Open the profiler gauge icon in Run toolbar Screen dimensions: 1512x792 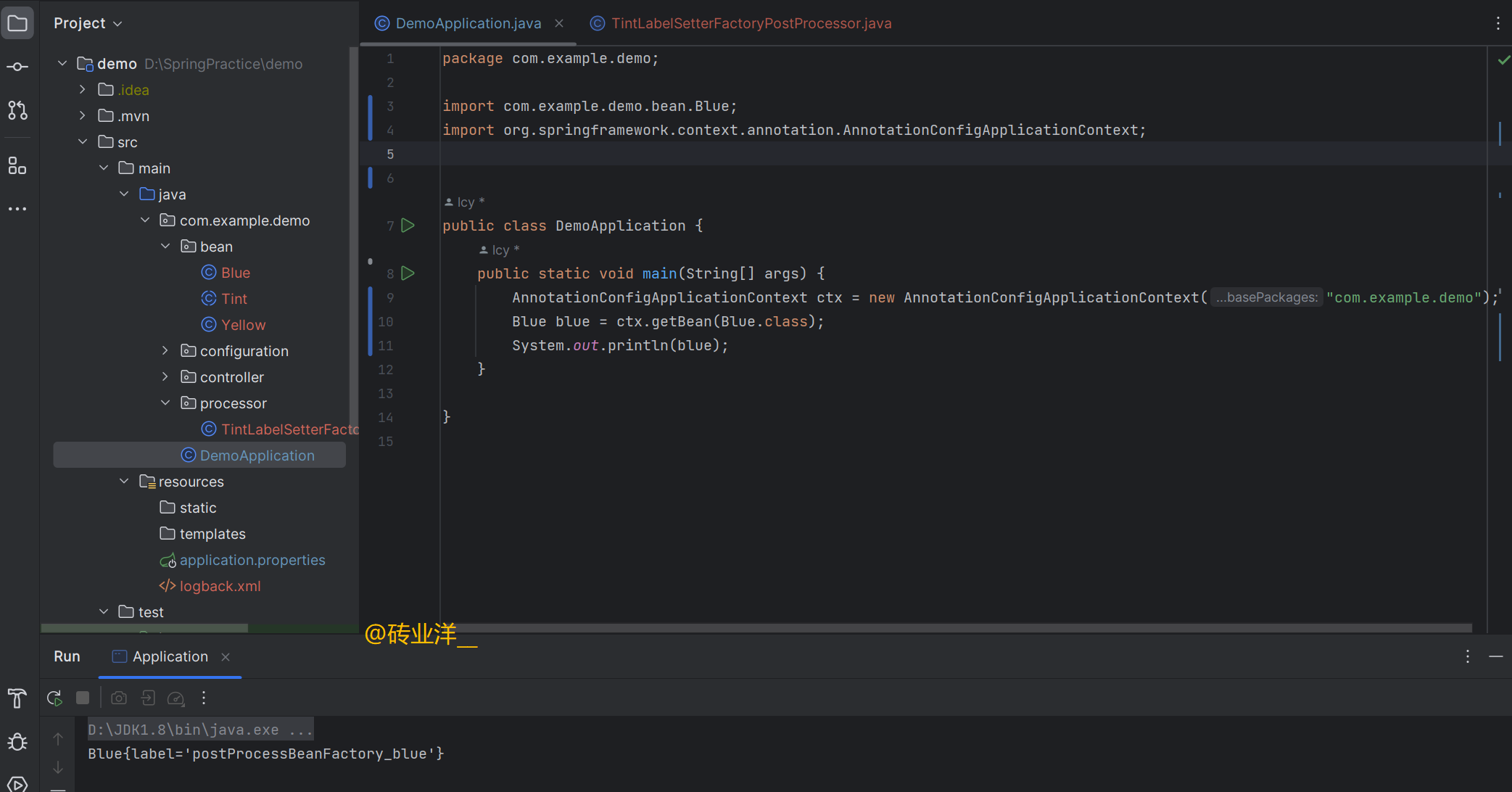pos(175,697)
